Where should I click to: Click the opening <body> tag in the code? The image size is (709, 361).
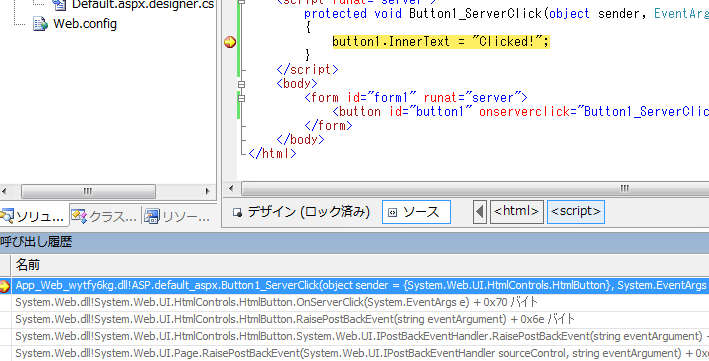(x=297, y=84)
